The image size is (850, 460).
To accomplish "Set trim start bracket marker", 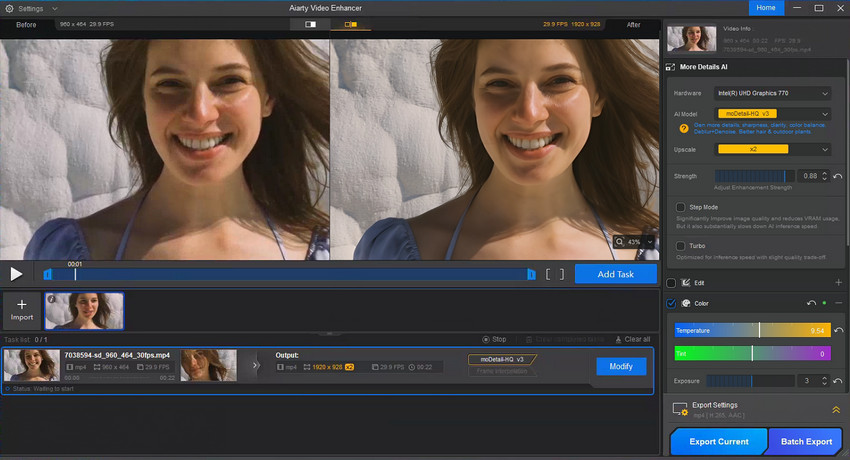I will pyautogui.click(x=548, y=275).
